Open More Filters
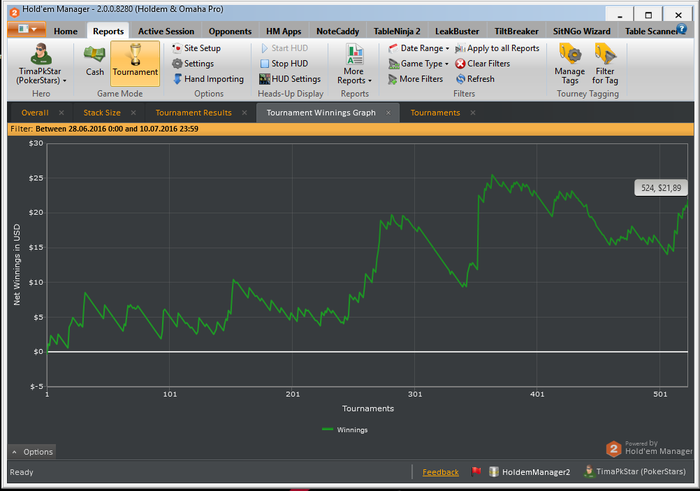 point(416,79)
